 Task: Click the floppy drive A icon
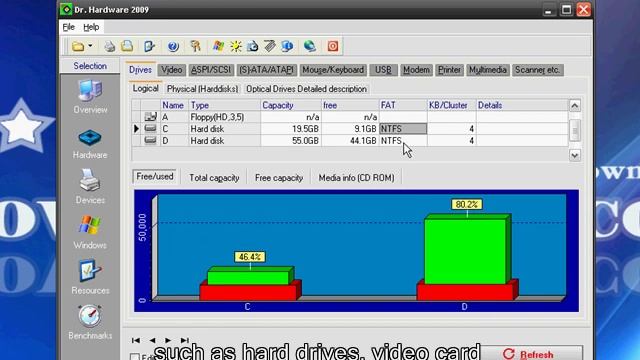151,117
